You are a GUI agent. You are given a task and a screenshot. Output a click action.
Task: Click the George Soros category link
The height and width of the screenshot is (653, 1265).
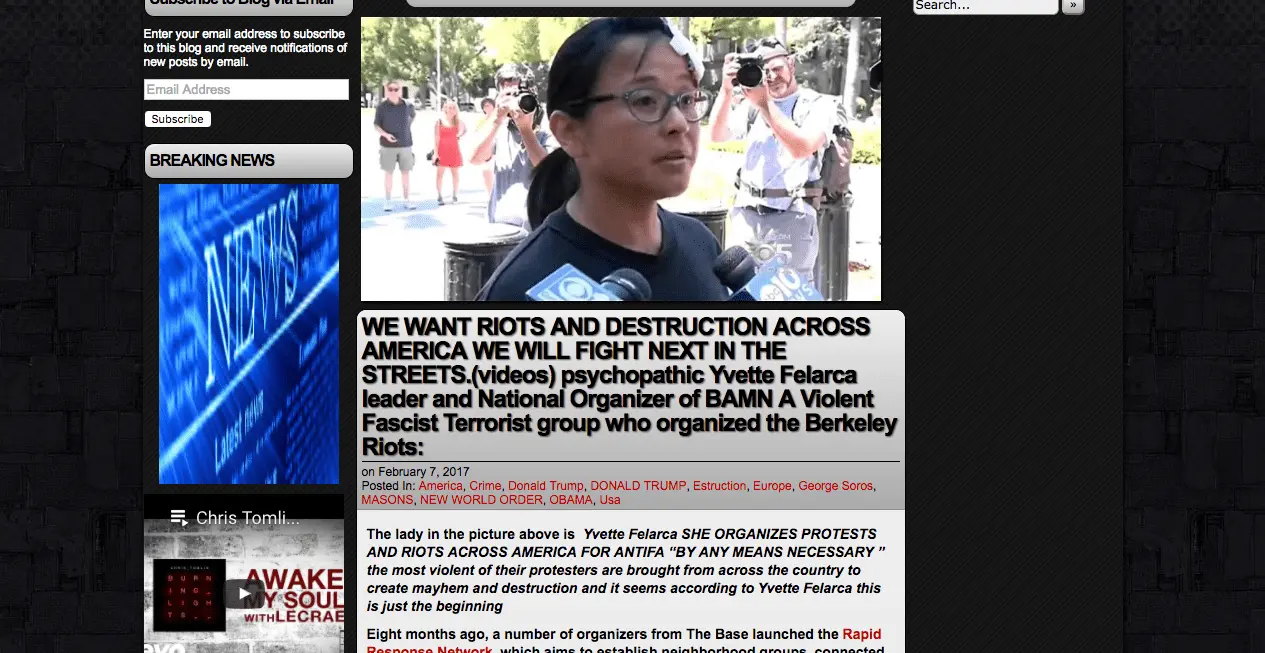[x=835, y=486]
